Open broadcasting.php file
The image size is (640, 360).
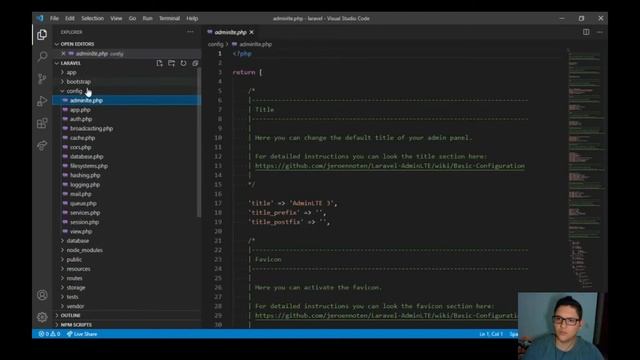[91, 129]
